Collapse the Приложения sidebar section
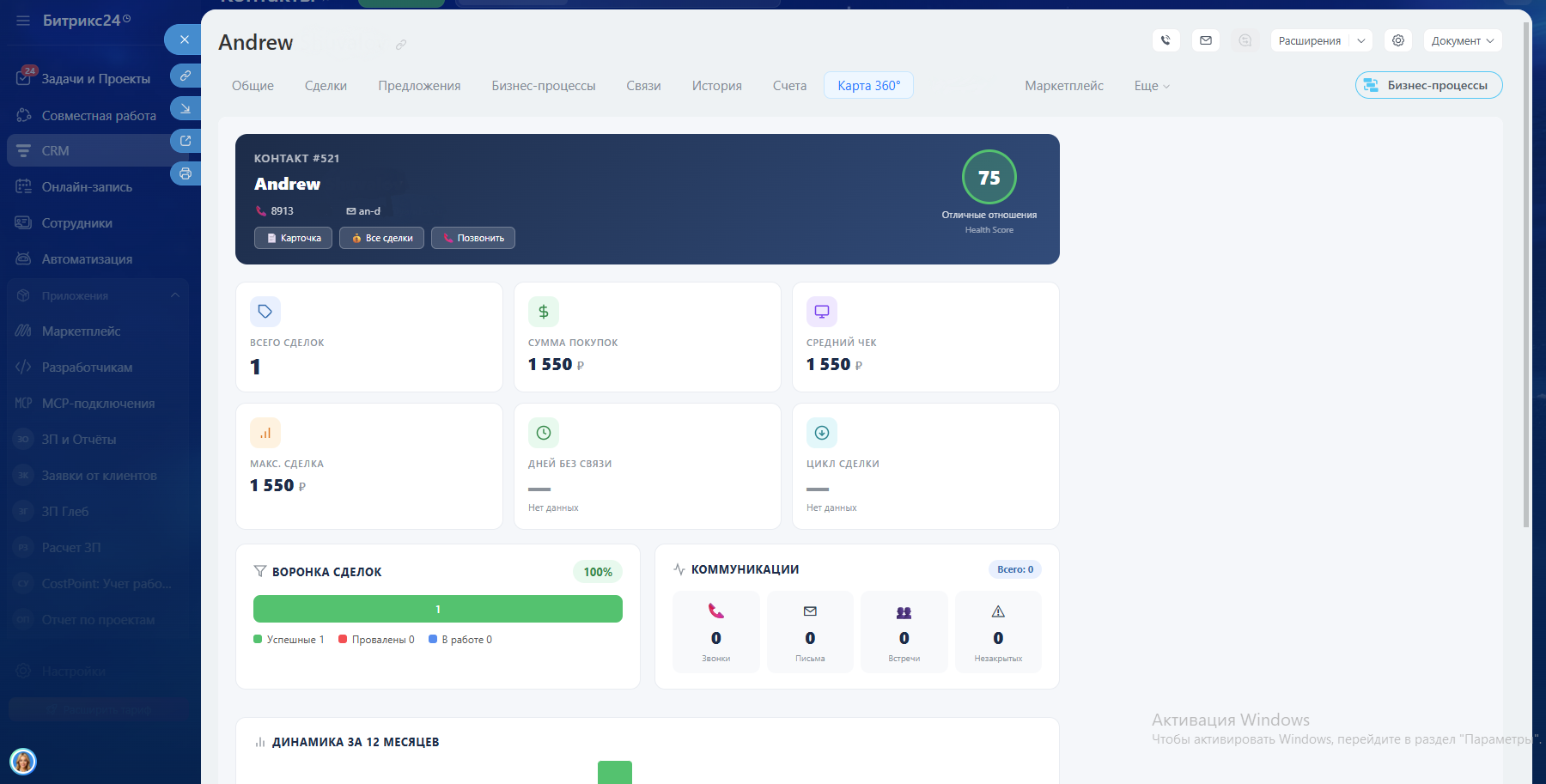The width and height of the screenshot is (1546, 784). 175,295
